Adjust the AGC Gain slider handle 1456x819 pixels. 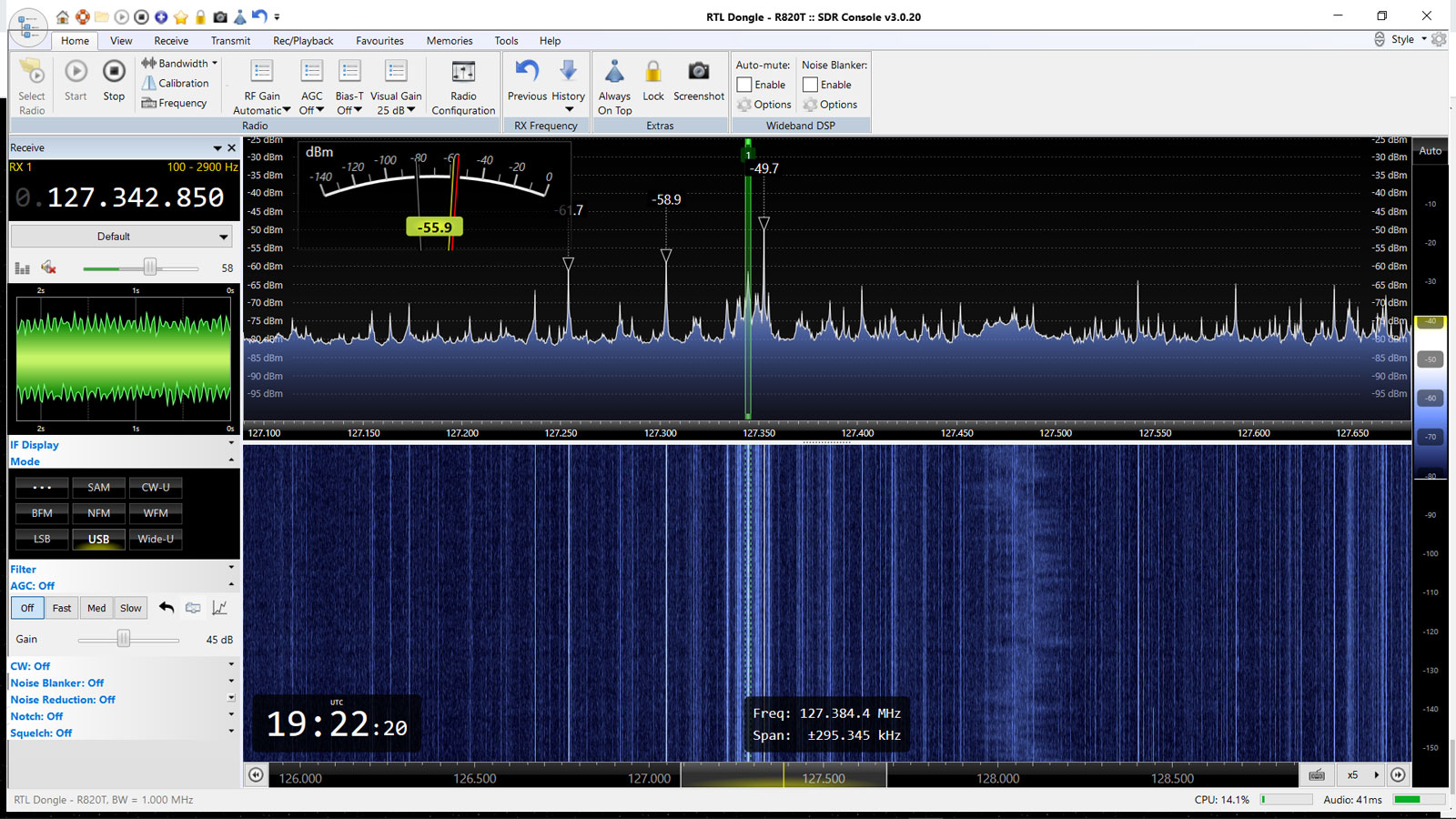pyautogui.click(x=124, y=639)
